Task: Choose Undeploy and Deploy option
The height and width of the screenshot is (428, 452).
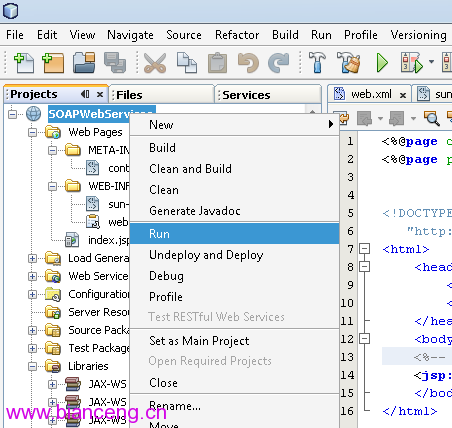Action: [234, 255]
